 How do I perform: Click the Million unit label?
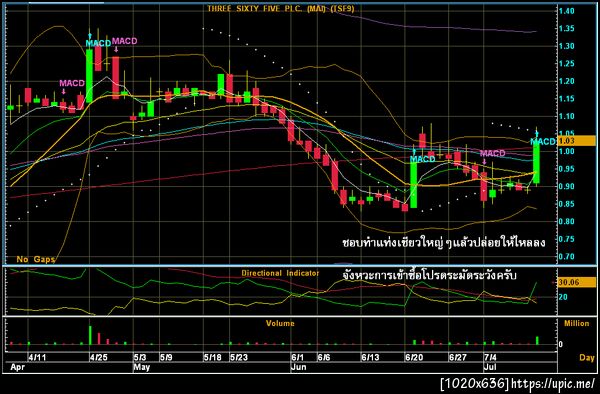(577, 324)
